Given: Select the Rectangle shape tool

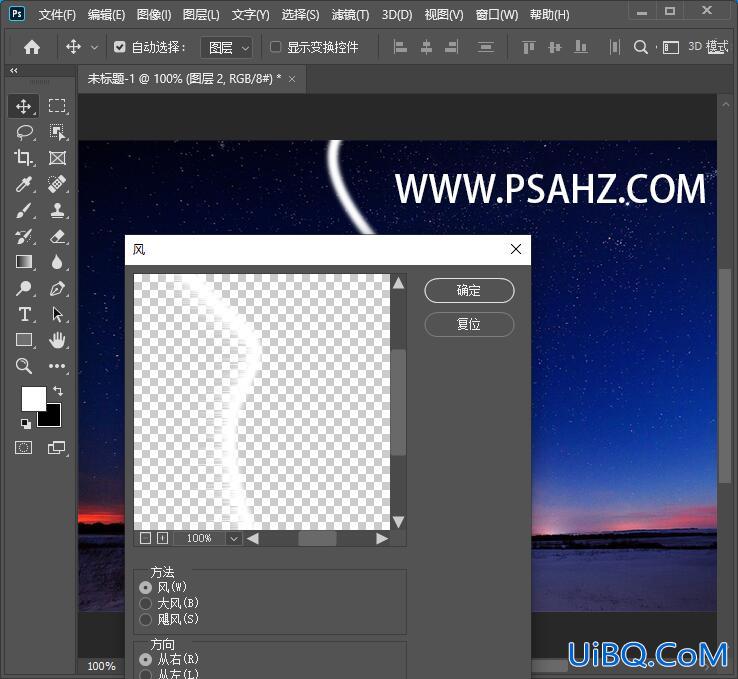Looking at the screenshot, I should pyautogui.click(x=24, y=340).
